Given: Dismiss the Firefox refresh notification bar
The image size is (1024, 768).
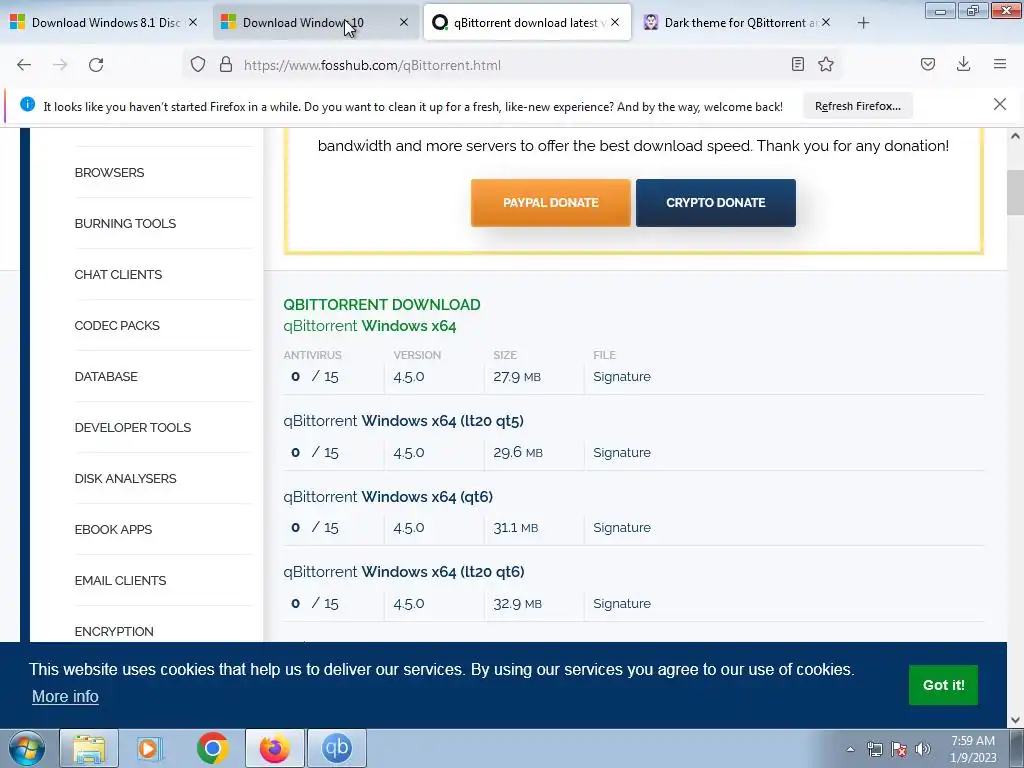Looking at the screenshot, I should pos(1000,104).
